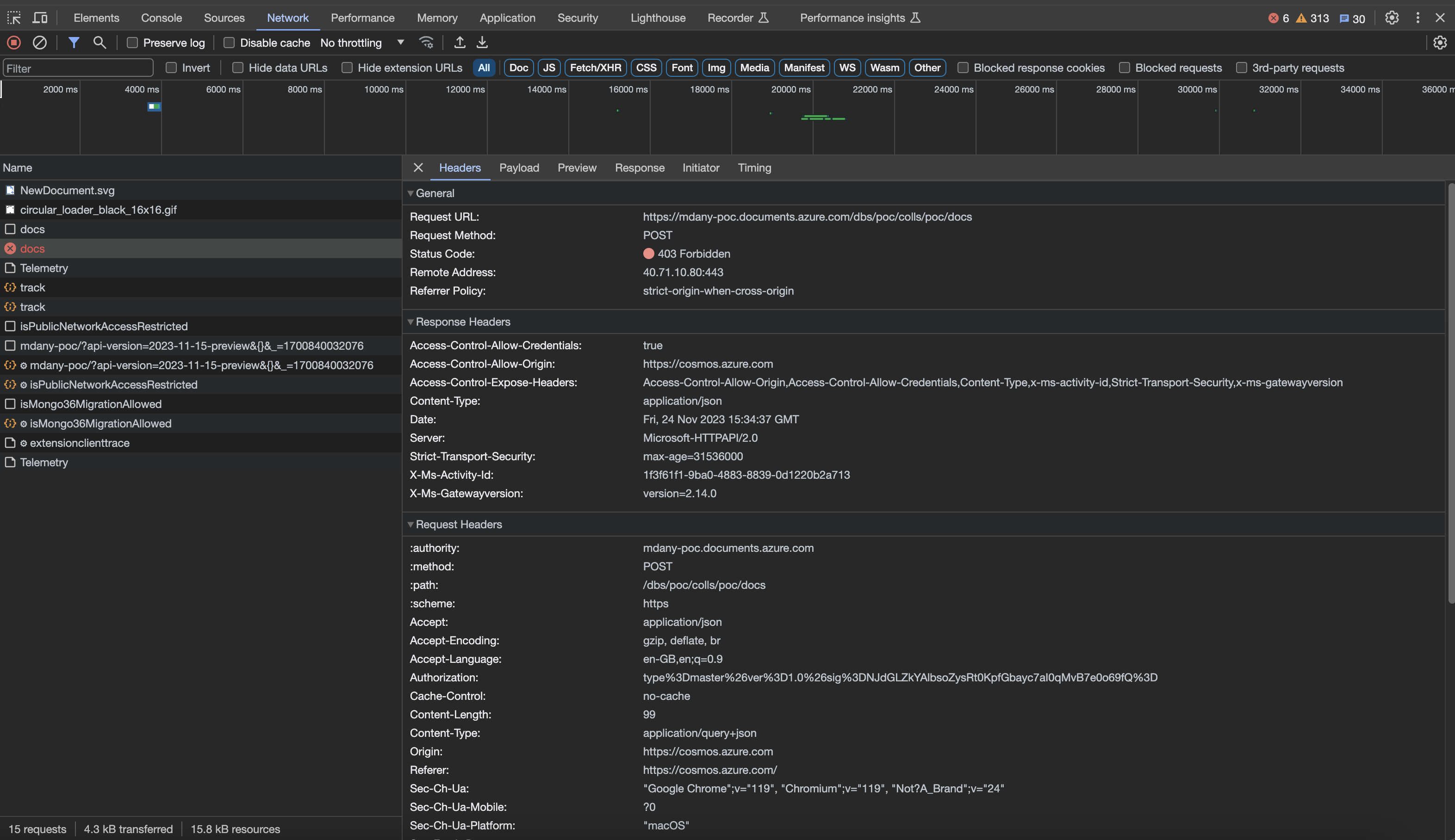Enable Disable cache checkbox
The image size is (1455, 840).
pos(229,43)
